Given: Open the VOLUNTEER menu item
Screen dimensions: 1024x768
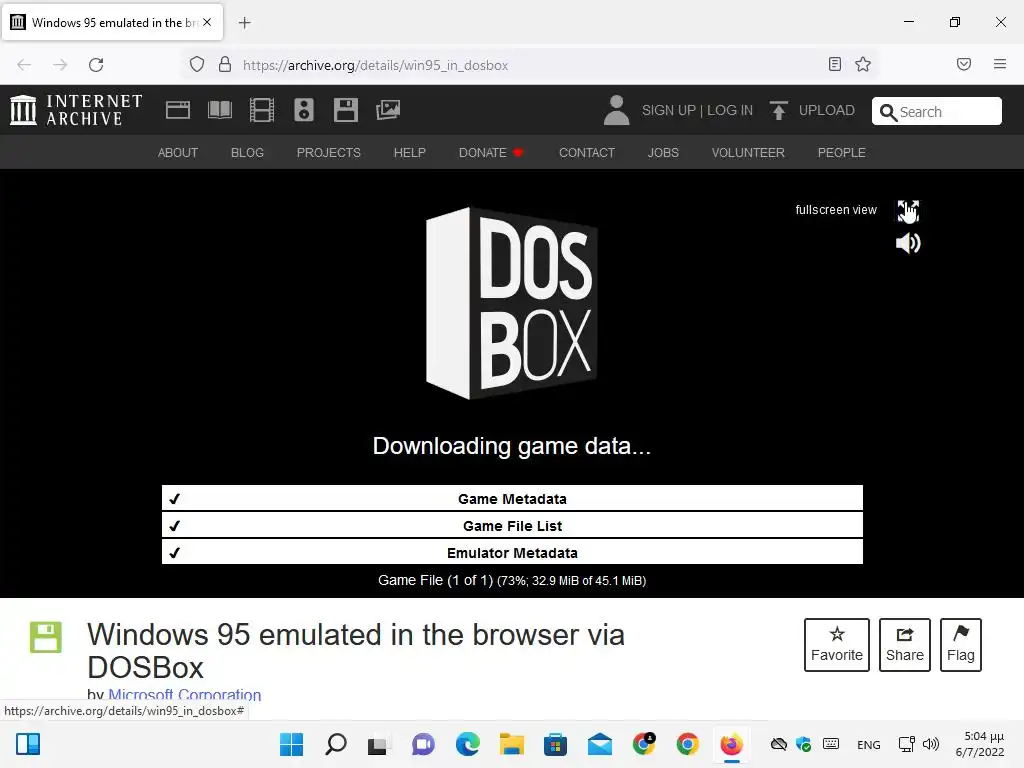Looking at the screenshot, I should (748, 153).
